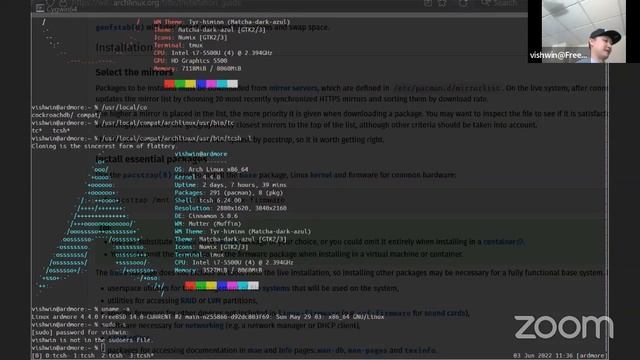Click the 'Linux ardmore 4.4.0 FreeBSD 14.0-CURRENT' output line
The height and width of the screenshot is (360, 640).
click(208, 317)
